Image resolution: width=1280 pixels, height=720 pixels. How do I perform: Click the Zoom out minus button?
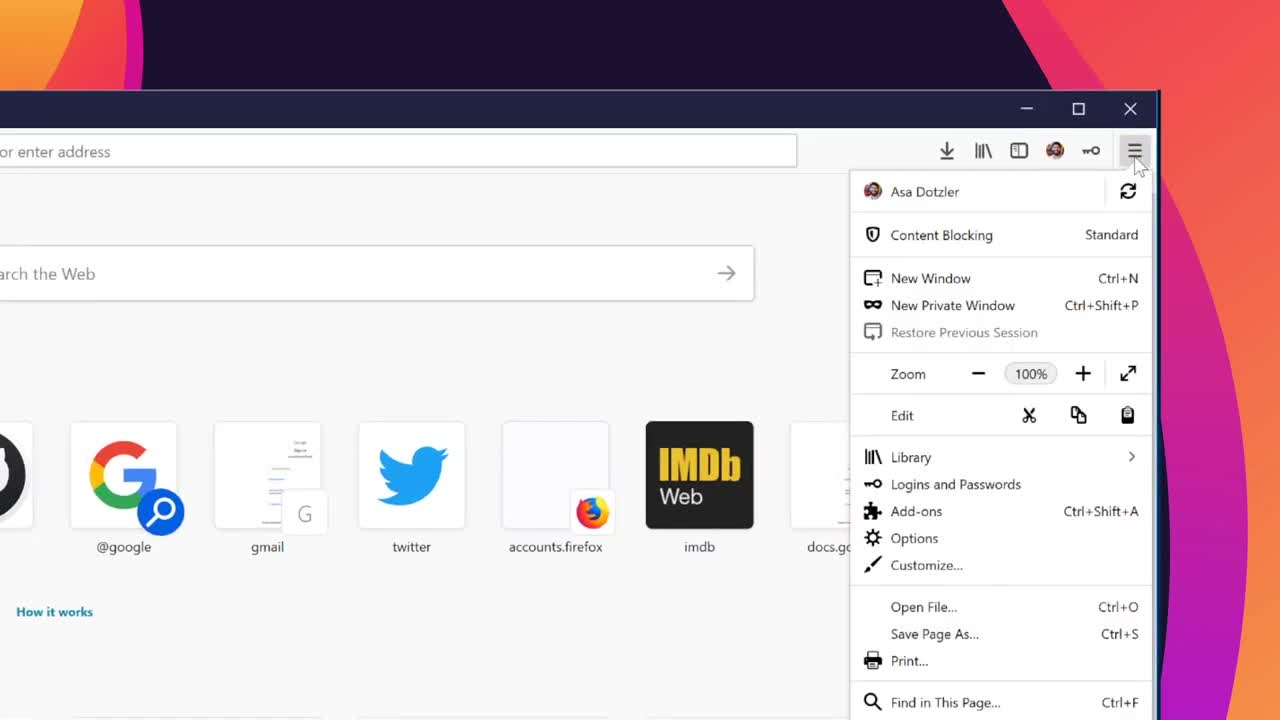coord(978,374)
